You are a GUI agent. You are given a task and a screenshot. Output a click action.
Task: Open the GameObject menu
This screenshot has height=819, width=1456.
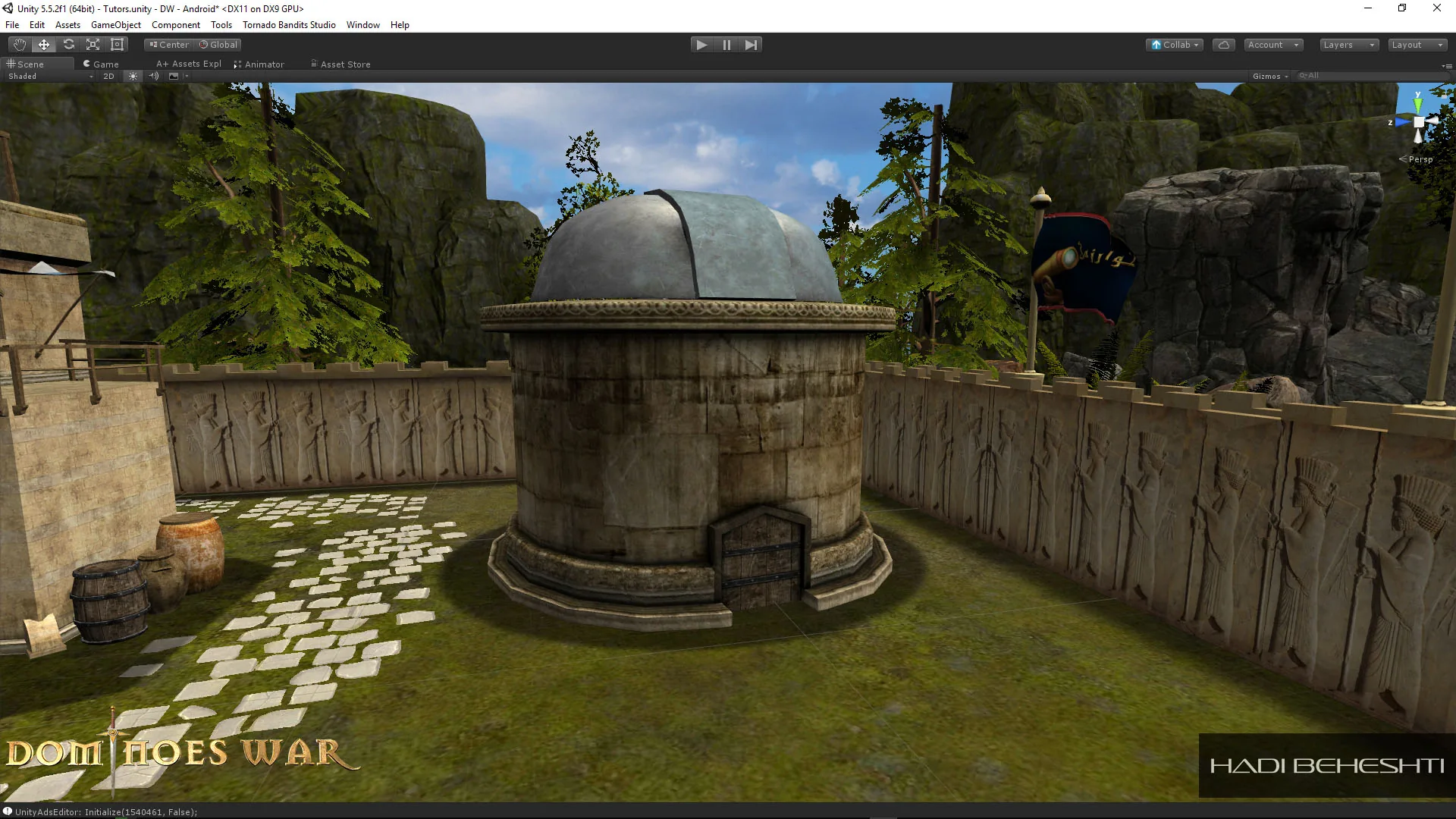tap(116, 25)
